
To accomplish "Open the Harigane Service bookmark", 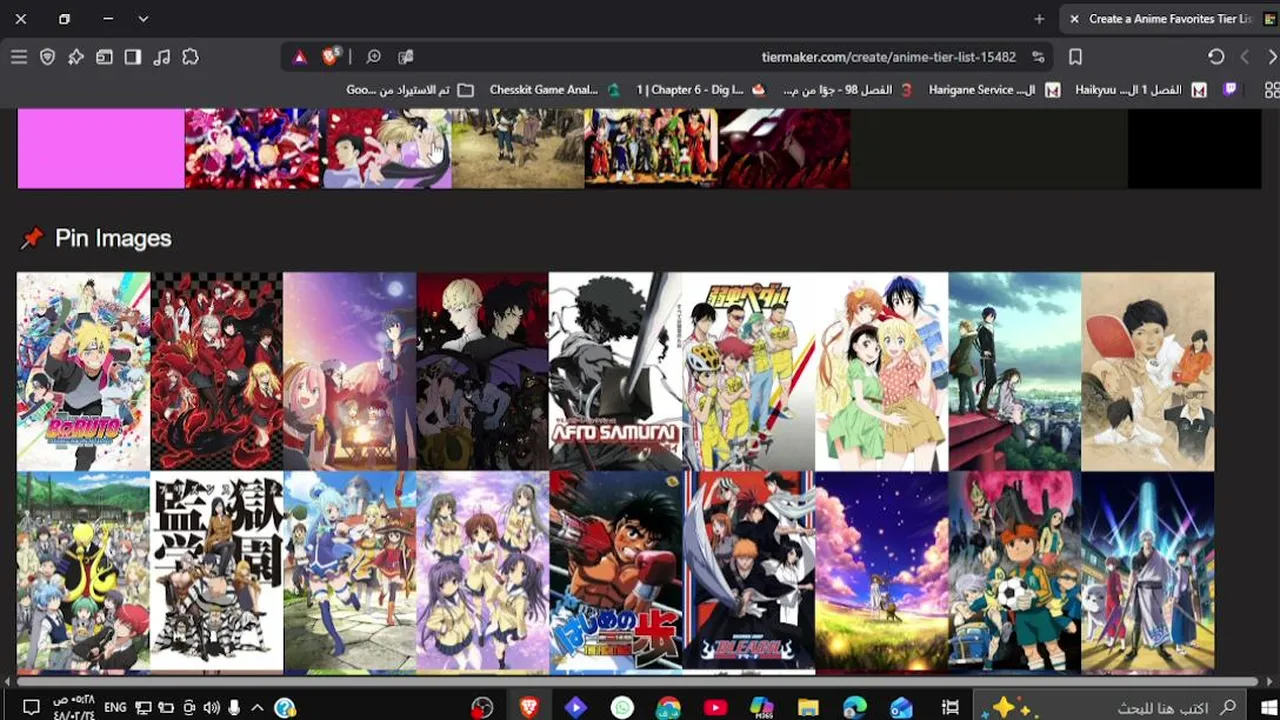I will (994, 90).
